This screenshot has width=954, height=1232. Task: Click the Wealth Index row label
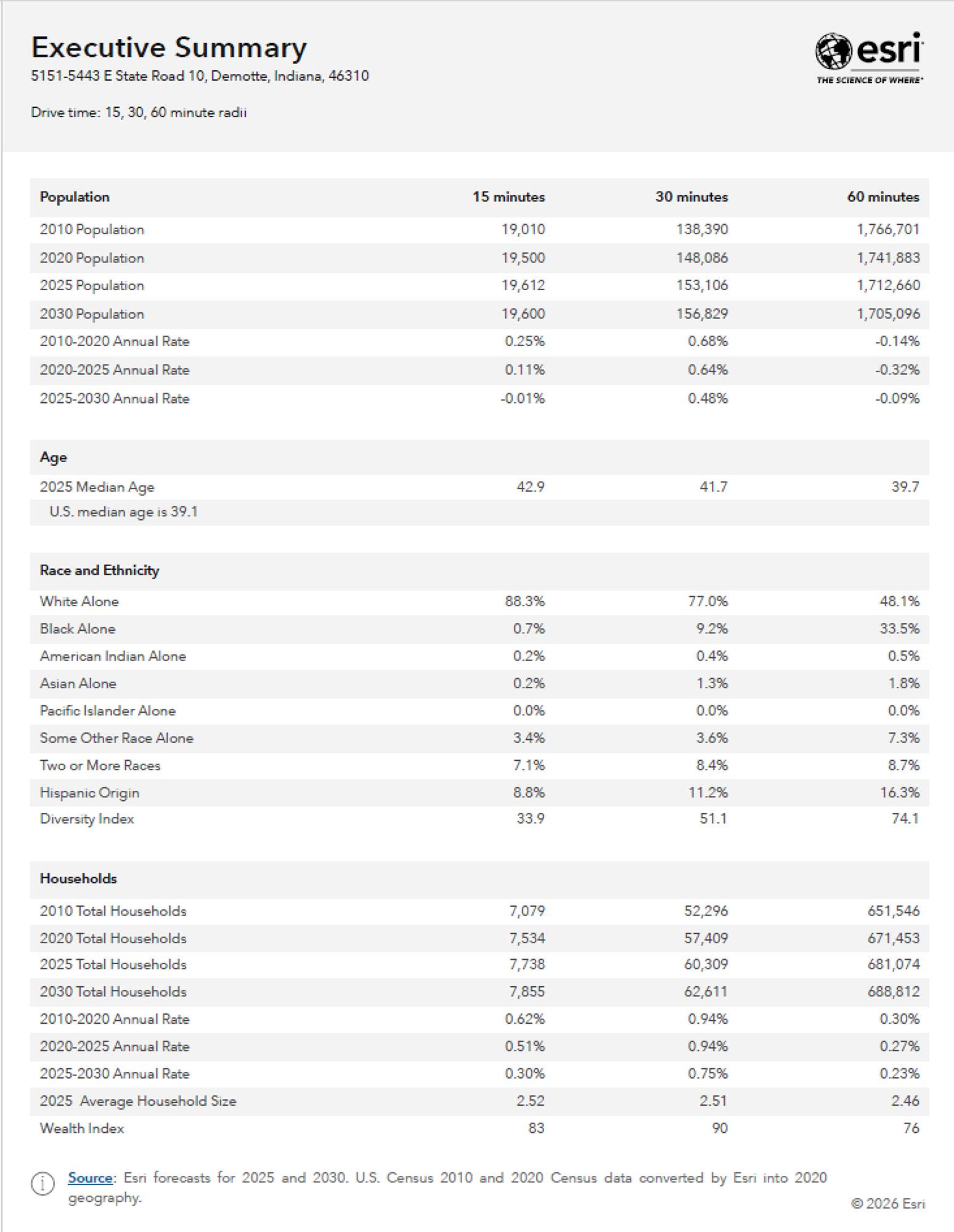(82, 1128)
